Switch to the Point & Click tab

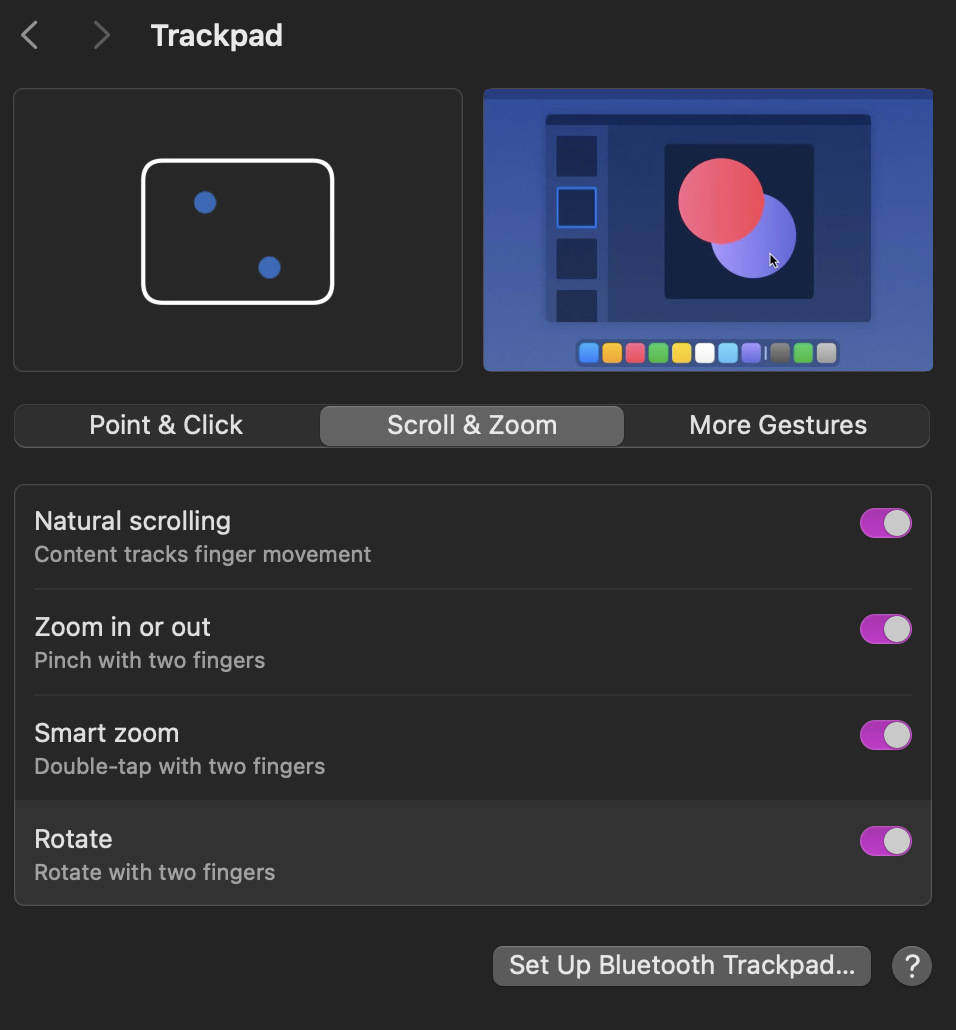click(x=166, y=425)
